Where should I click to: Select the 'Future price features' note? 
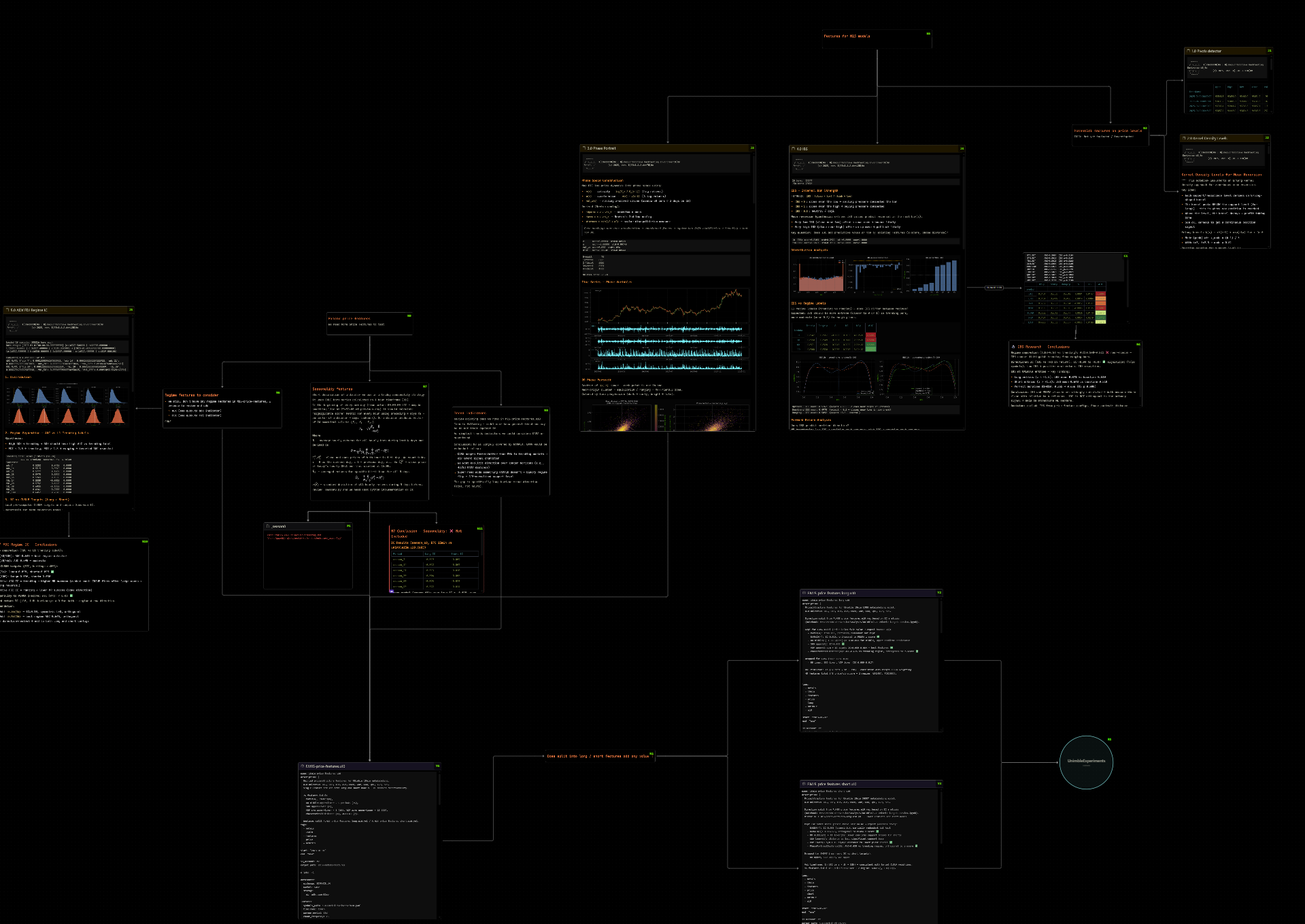[369, 324]
